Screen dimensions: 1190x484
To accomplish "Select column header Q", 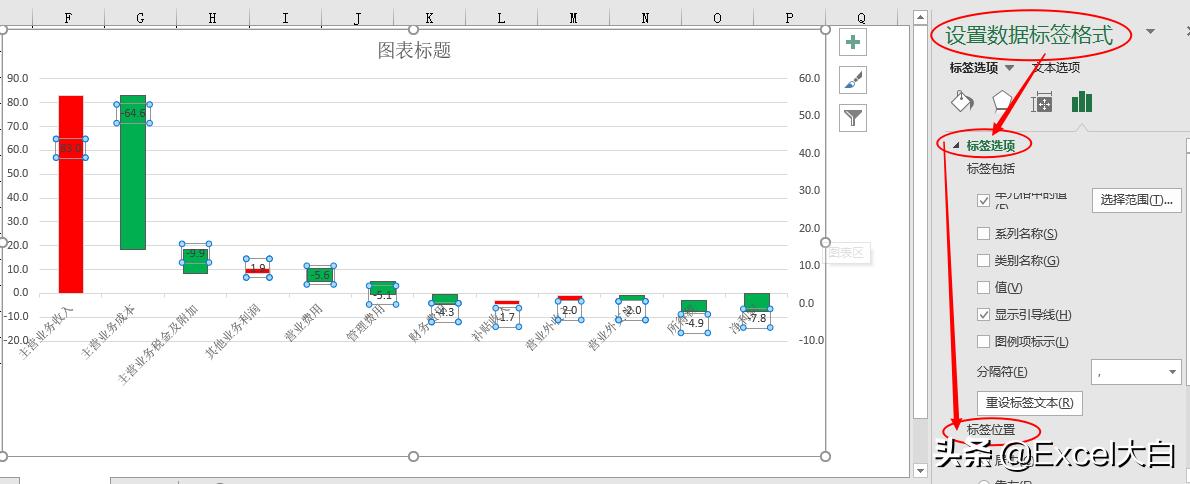I will 861,18.
